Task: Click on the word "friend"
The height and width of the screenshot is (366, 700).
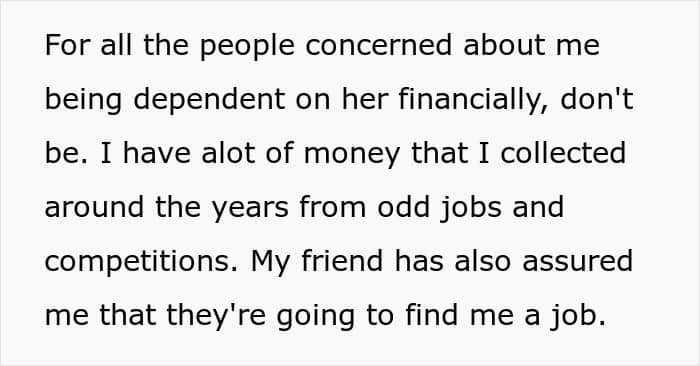Action: coord(342,261)
